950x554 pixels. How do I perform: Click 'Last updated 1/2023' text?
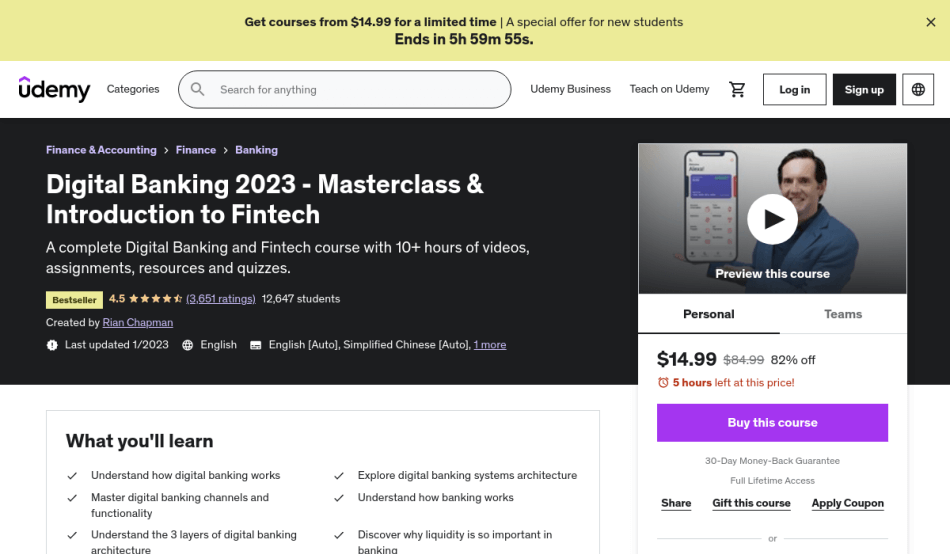(117, 344)
